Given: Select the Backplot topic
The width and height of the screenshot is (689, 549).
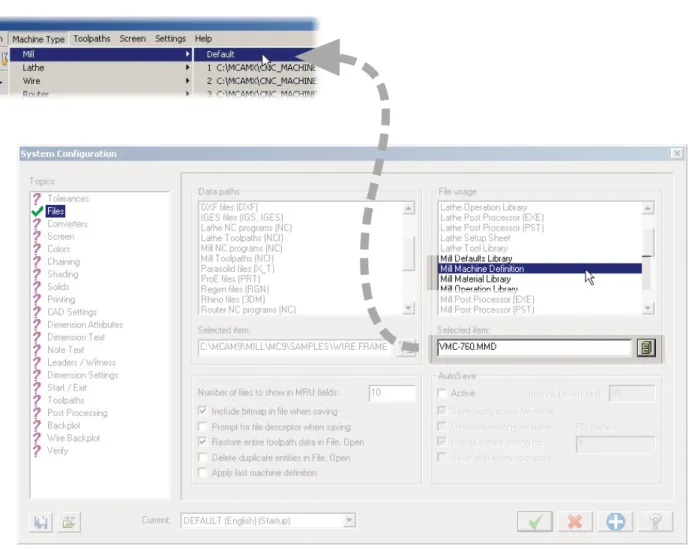Looking at the screenshot, I should coord(64,425).
